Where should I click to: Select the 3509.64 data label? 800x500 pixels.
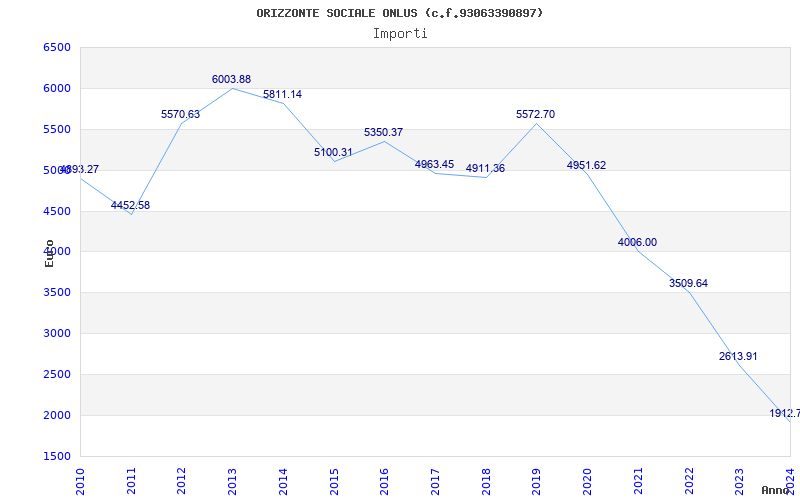(x=688, y=284)
